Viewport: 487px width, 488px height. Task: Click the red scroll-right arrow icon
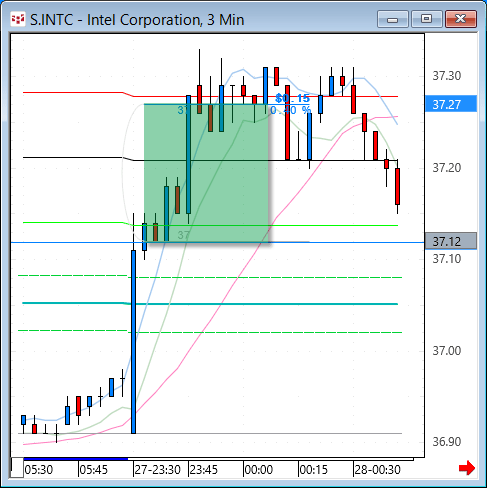click(x=467, y=468)
